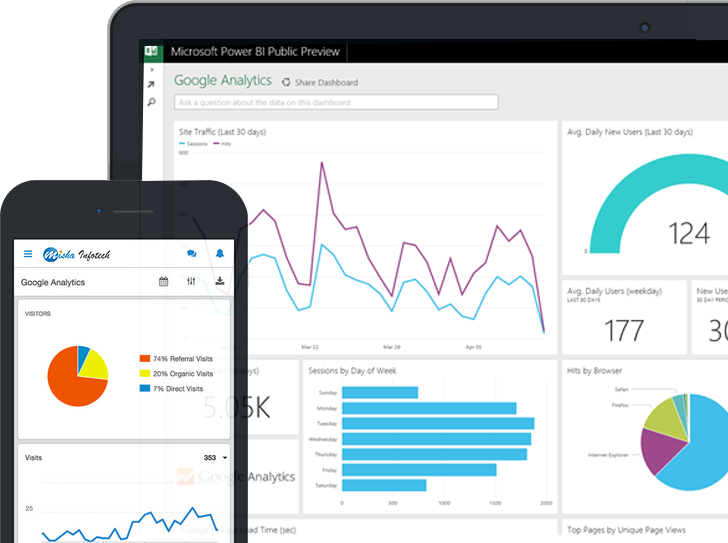Click the phone Google Analytics heading

coord(53,282)
